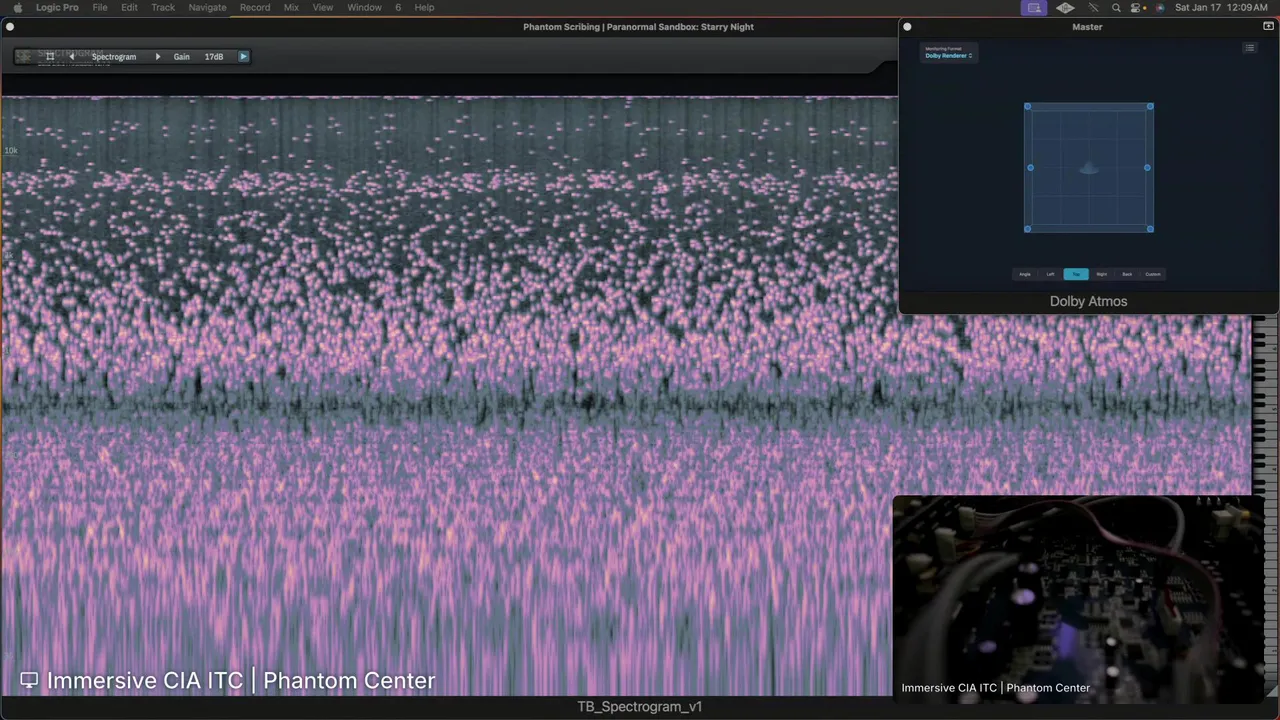Open Spotlight search in the menu bar
The image size is (1280, 720).
pyautogui.click(x=1116, y=7)
